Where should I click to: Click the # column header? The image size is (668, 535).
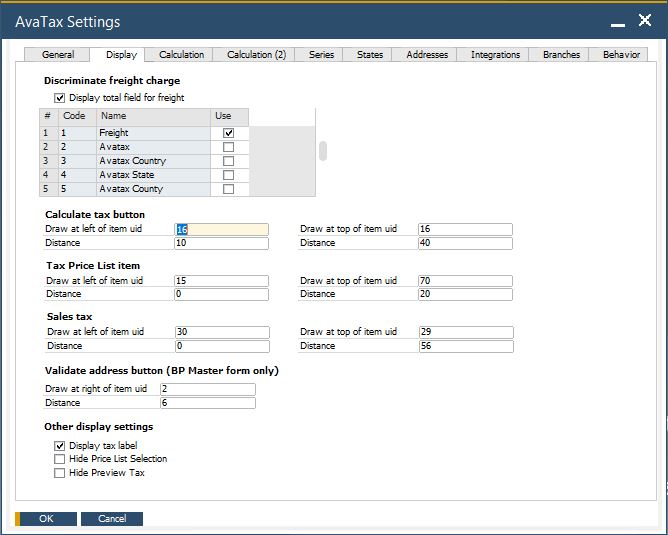49,116
